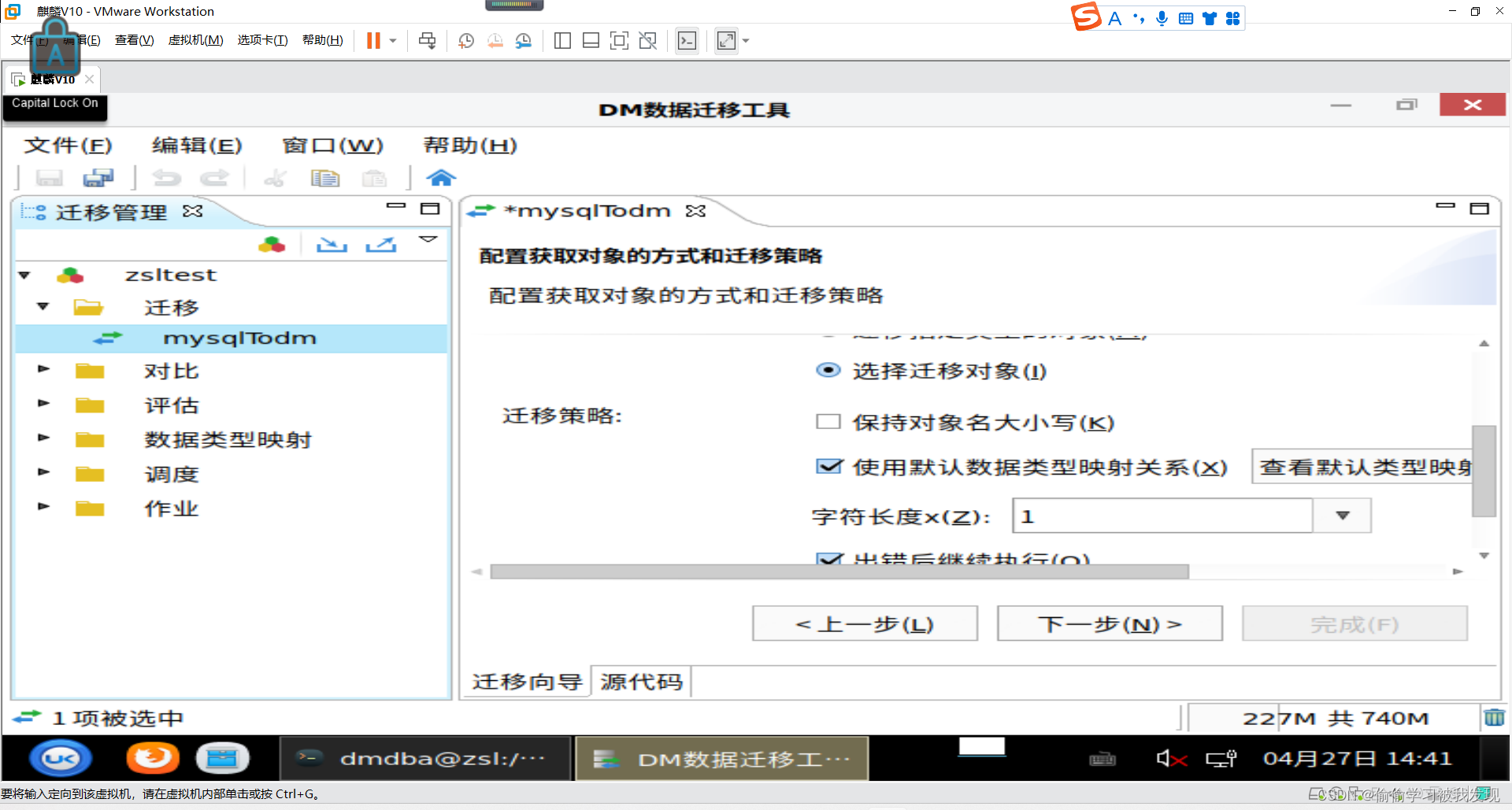The height and width of the screenshot is (810, 1512).
Task: Click the paste clipboard icon
Action: click(374, 179)
